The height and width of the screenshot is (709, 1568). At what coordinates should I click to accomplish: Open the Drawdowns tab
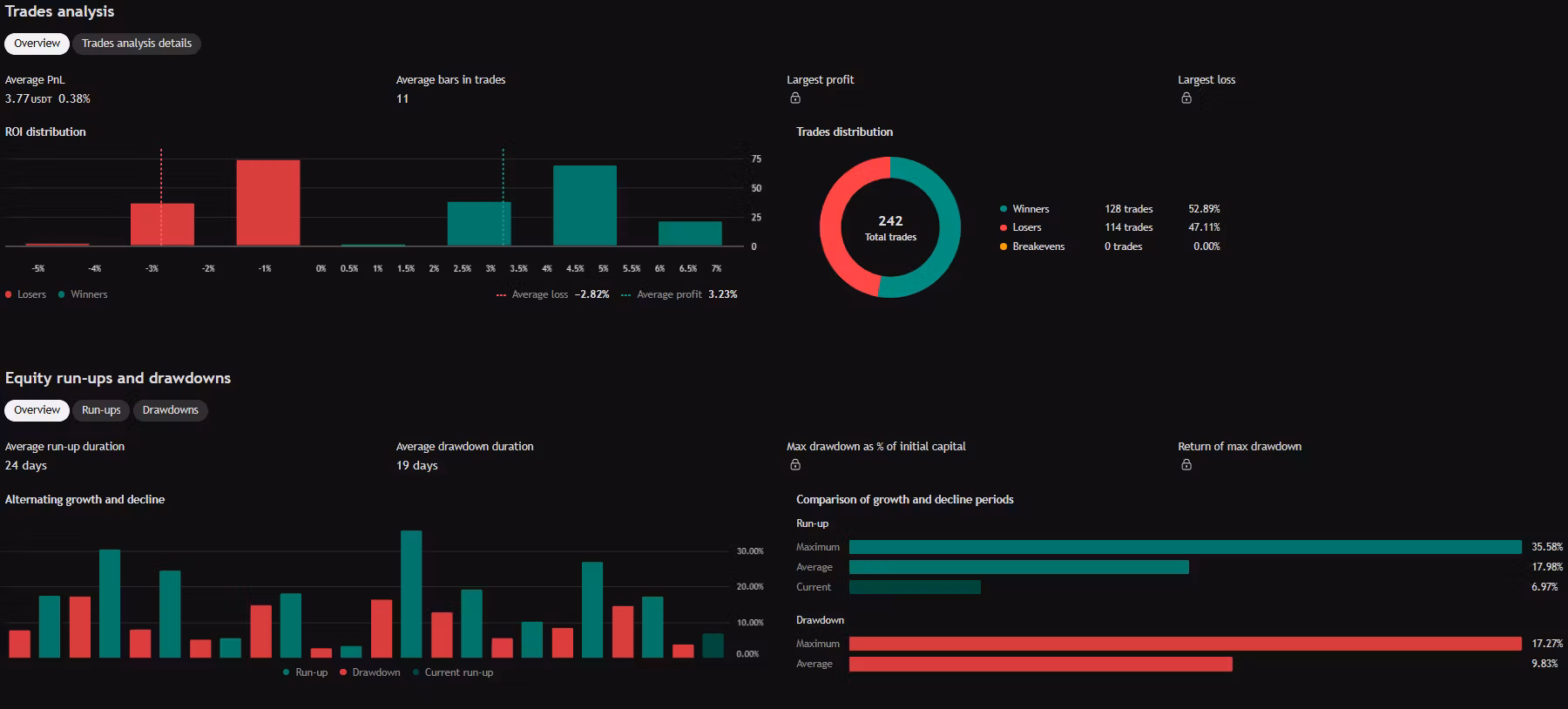(x=171, y=410)
